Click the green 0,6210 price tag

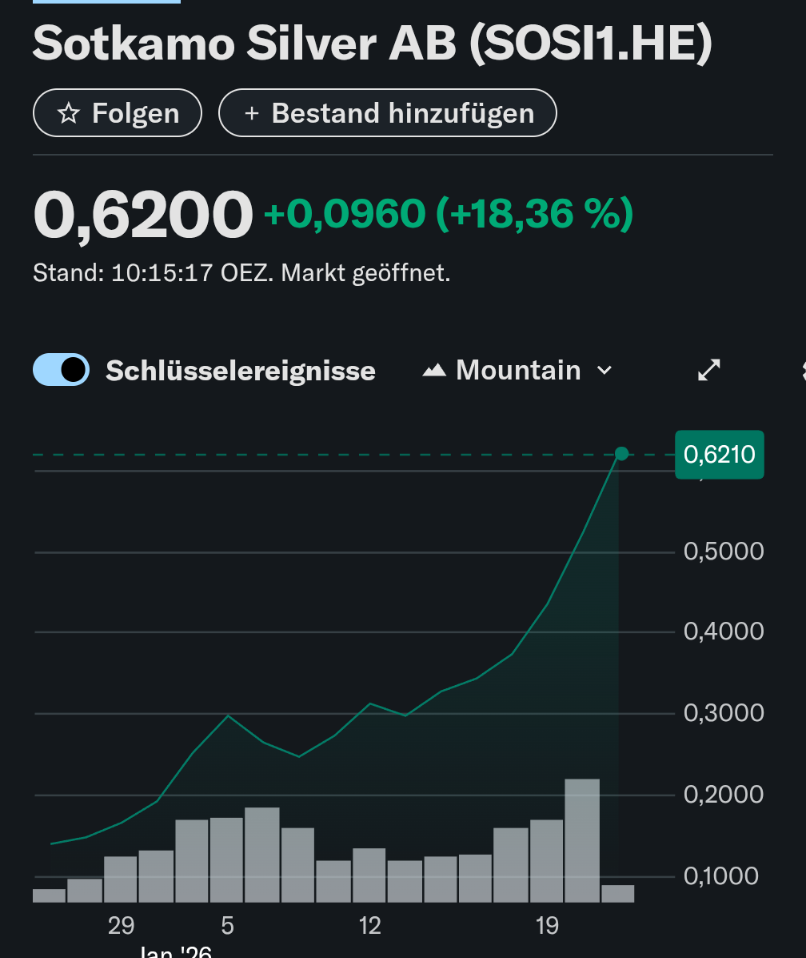point(719,455)
